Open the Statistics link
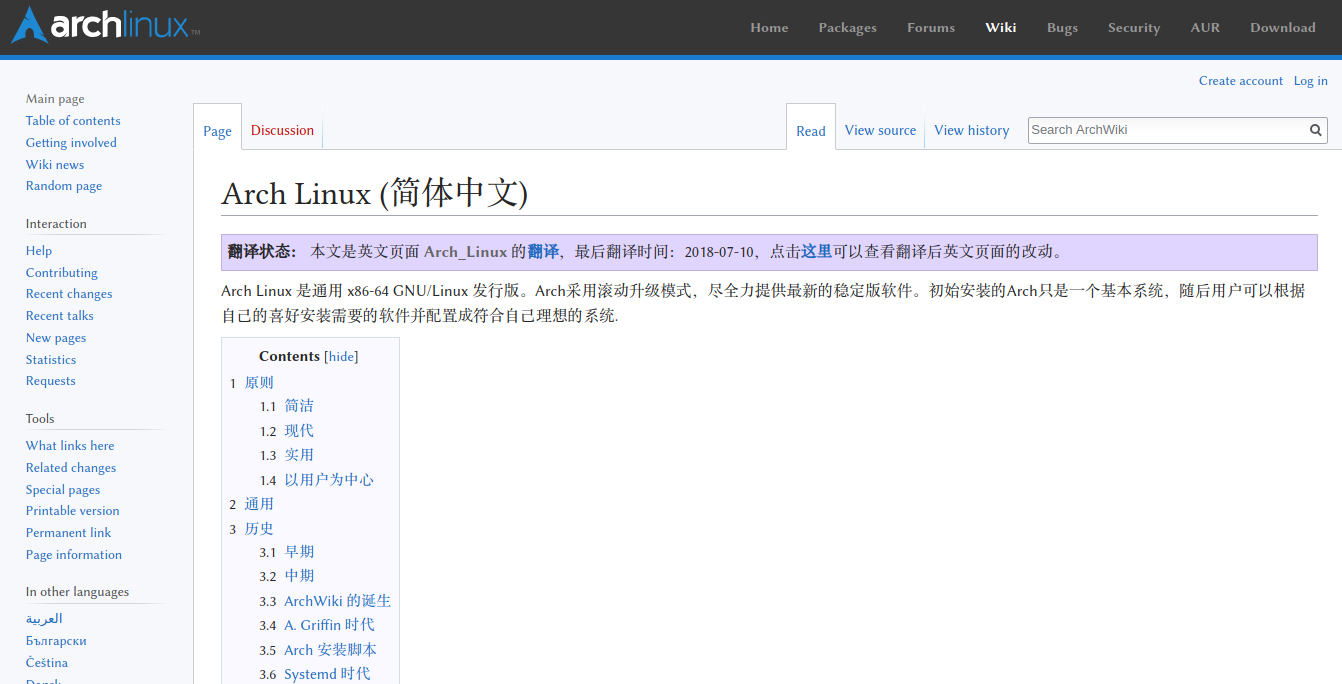Viewport: 1342px width, 684px height. pyautogui.click(x=51, y=360)
